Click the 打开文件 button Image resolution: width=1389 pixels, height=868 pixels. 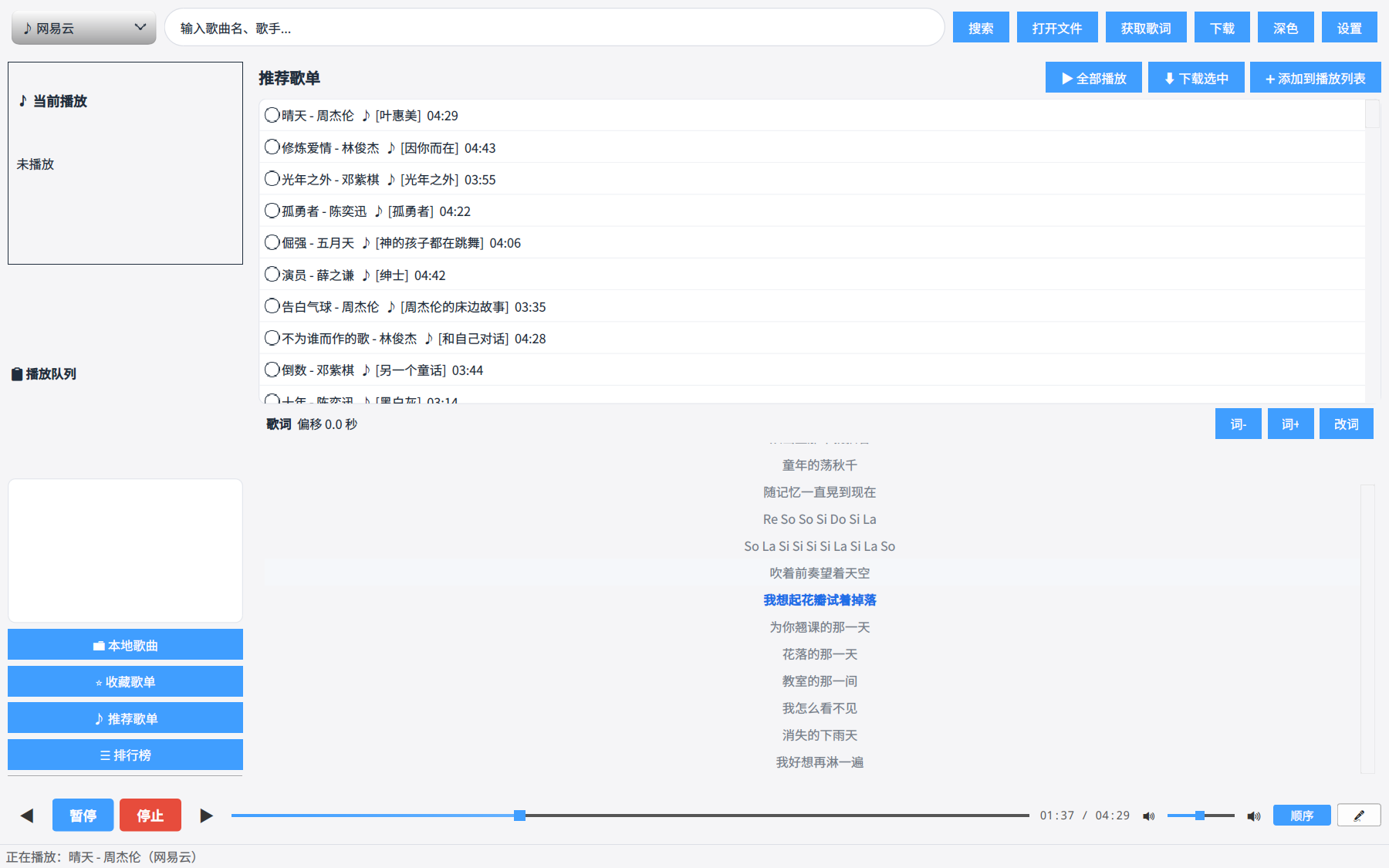click(x=1057, y=28)
